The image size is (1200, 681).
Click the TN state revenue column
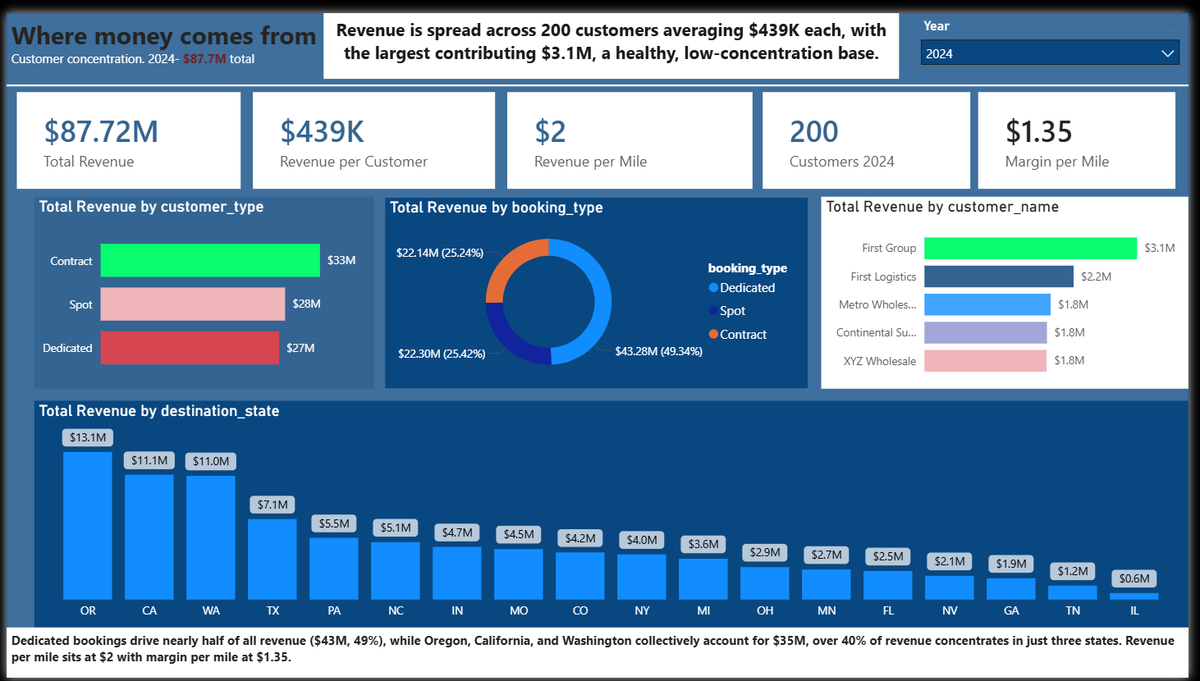[1072, 592]
